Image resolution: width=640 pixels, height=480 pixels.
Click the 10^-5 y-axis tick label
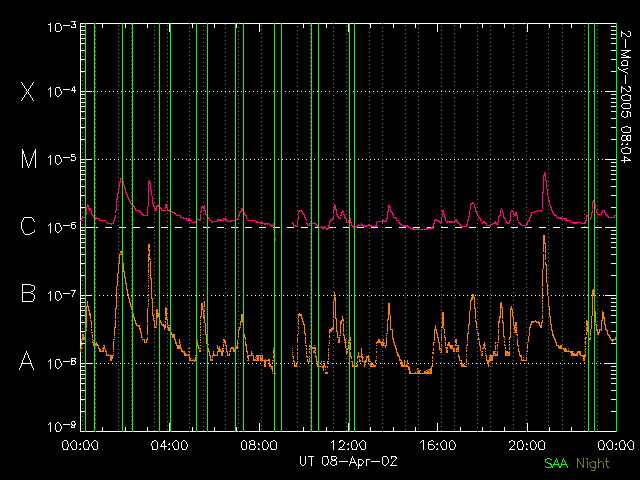click(x=62, y=160)
